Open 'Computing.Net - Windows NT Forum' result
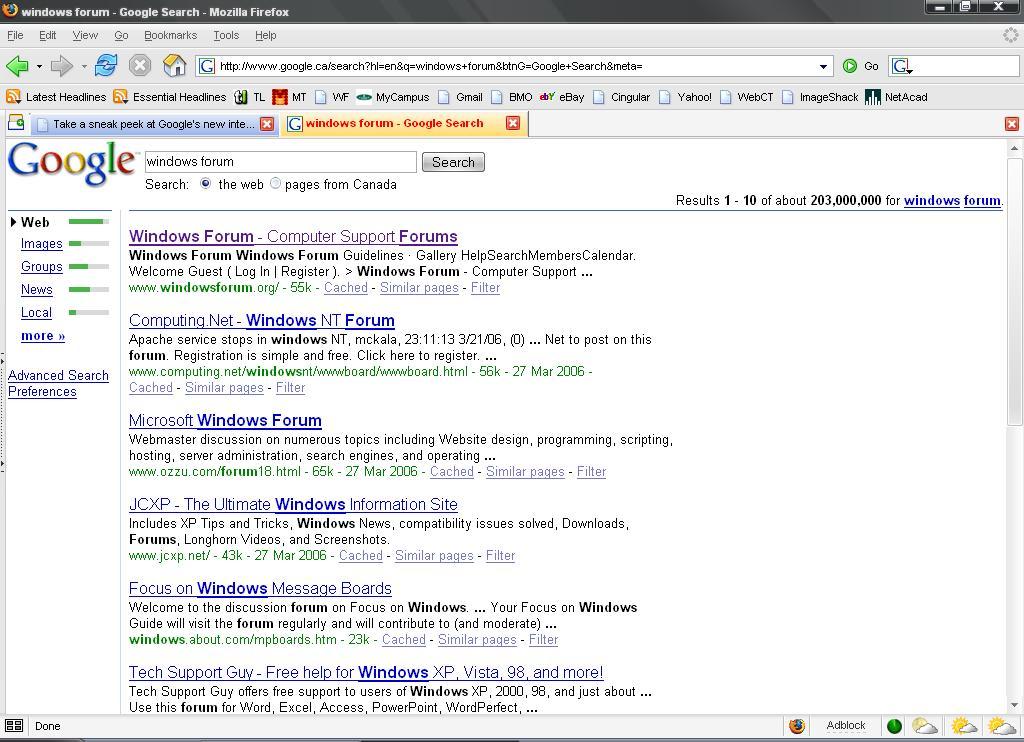Image resolution: width=1024 pixels, height=742 pixels. coord(262,320)
